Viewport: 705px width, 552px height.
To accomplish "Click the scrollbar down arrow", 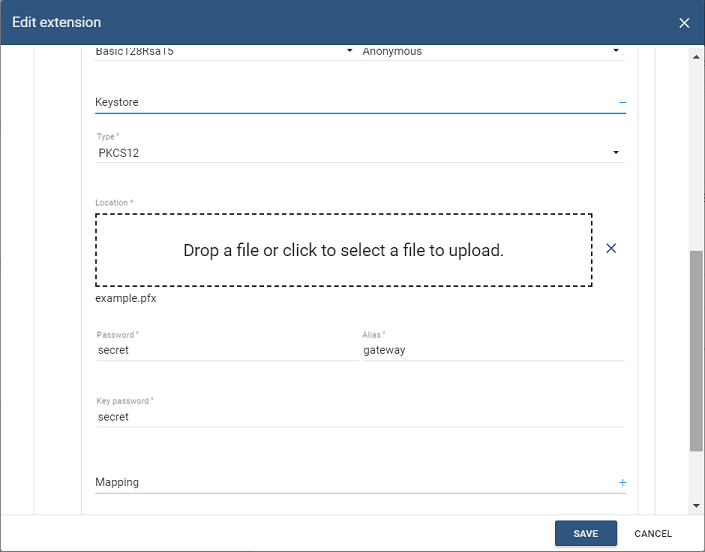I will tap(696, 506).
